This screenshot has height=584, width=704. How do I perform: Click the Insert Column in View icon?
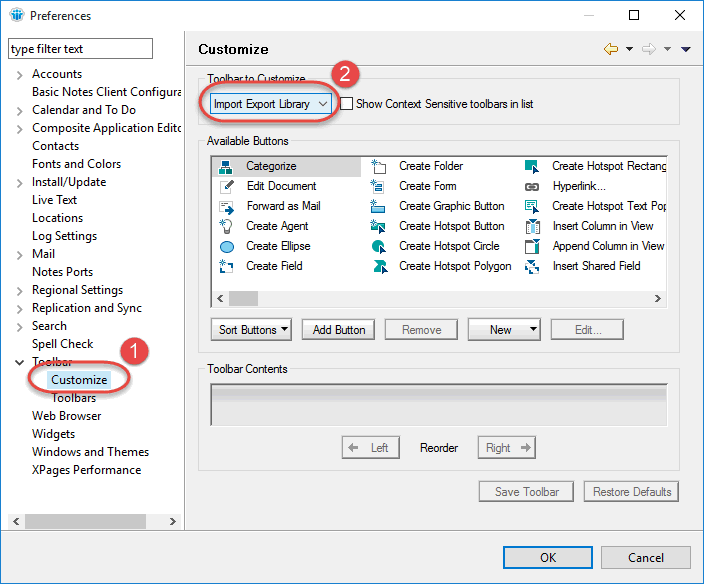click(x=532, y=226)
